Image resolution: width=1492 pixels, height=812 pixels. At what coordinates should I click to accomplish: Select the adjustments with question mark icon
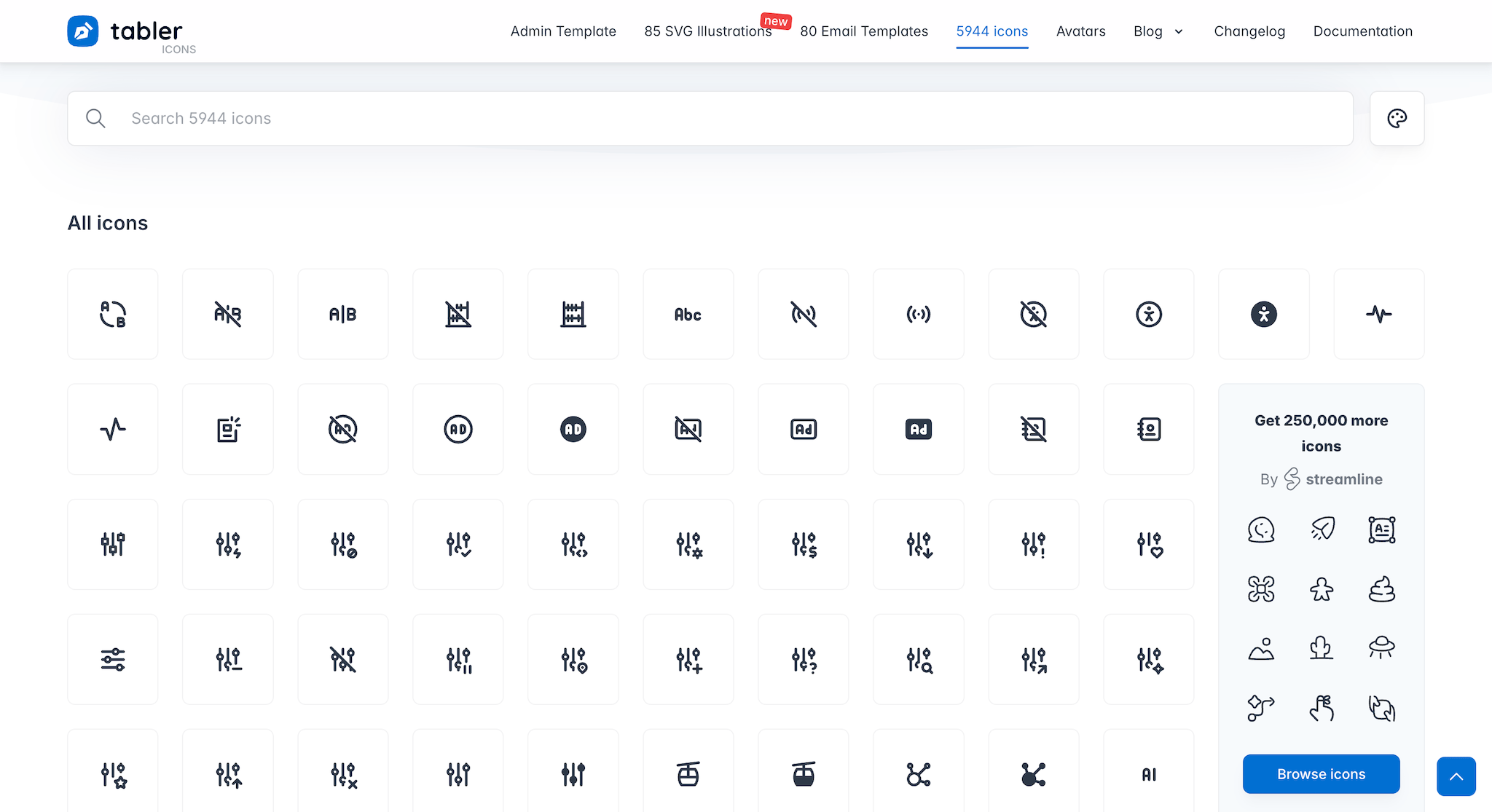[804, 659]
